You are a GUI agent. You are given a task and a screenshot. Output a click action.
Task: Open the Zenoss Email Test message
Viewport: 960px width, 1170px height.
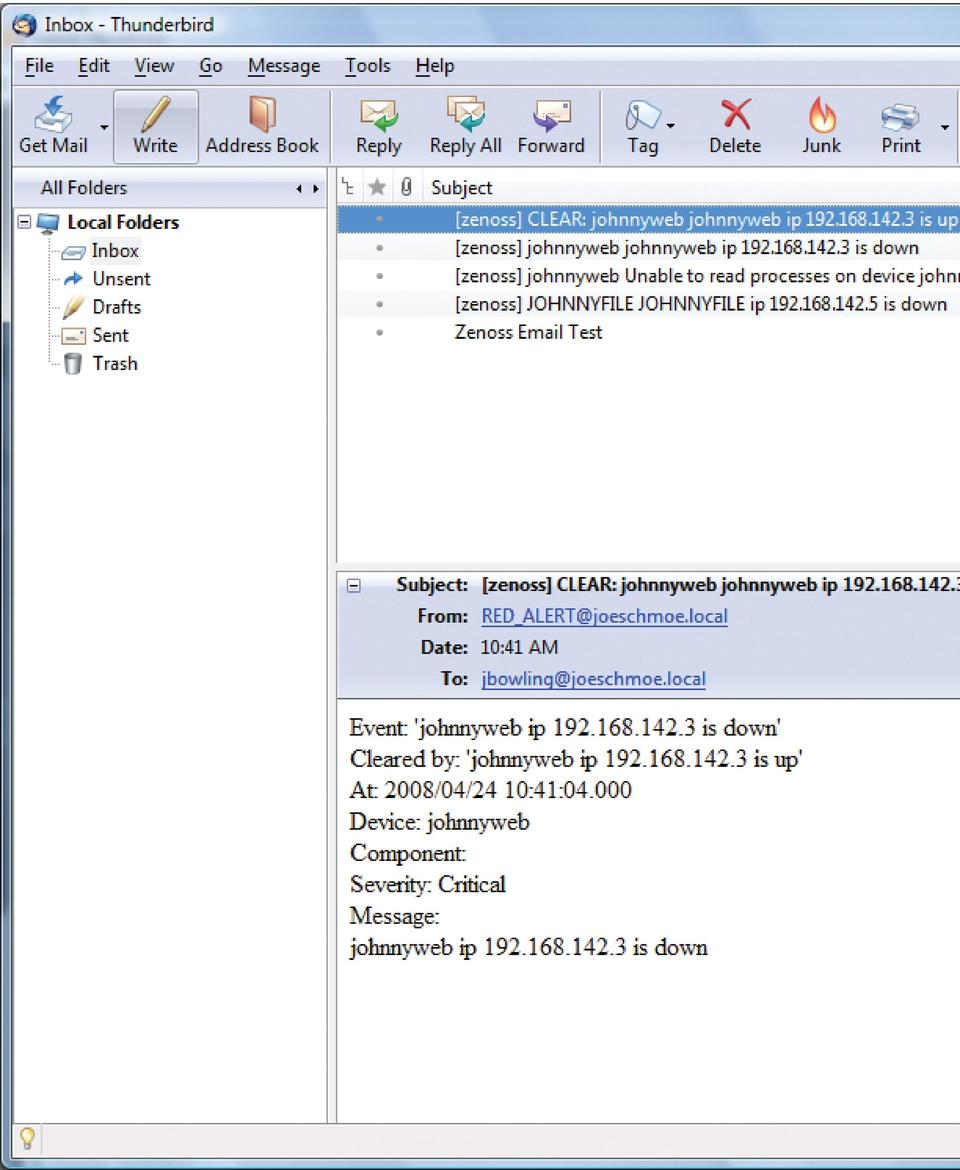(528, 332)
